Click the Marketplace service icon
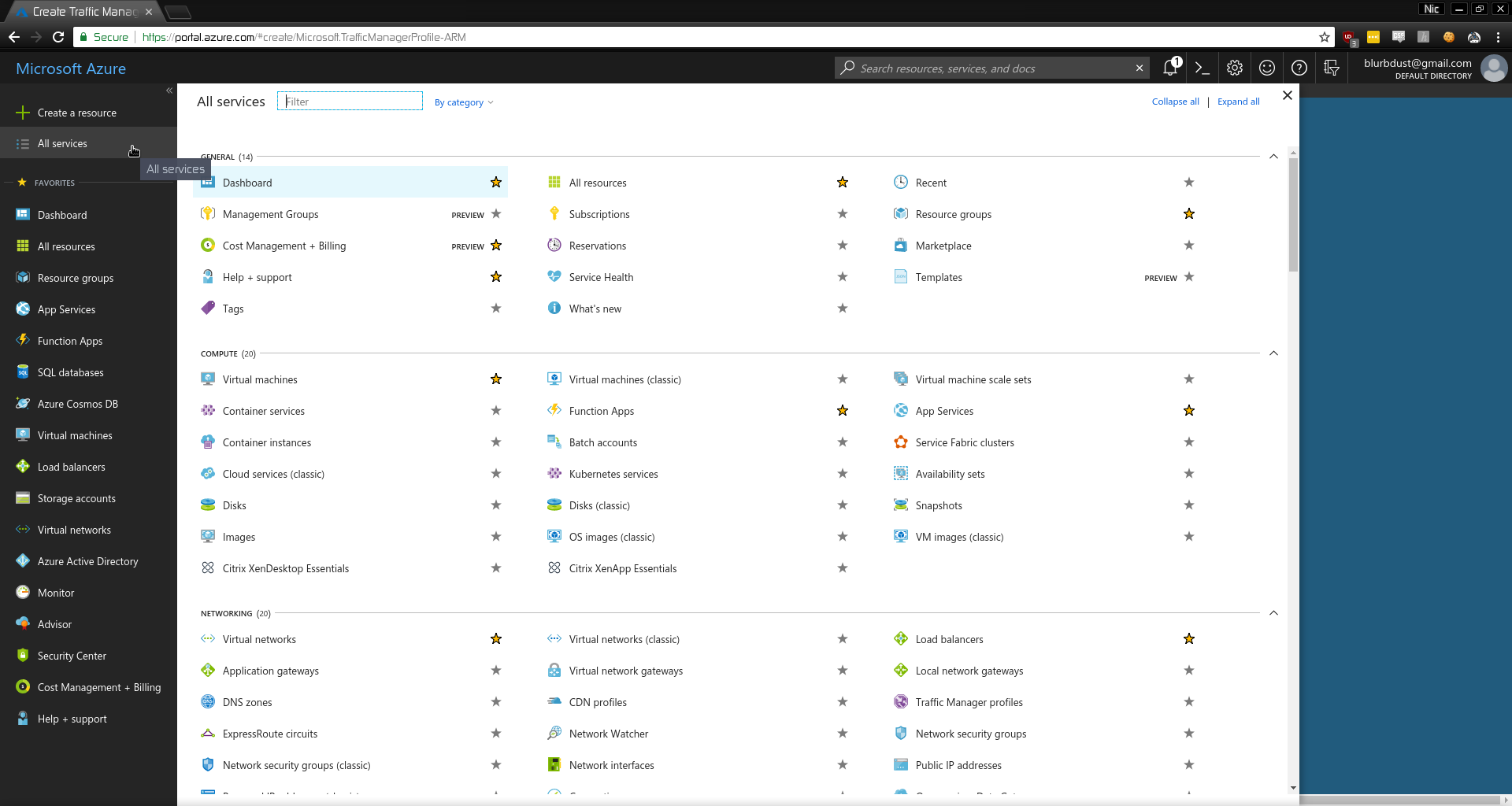The width and height of the screenshot is (1512, 806). pos(901,245)
